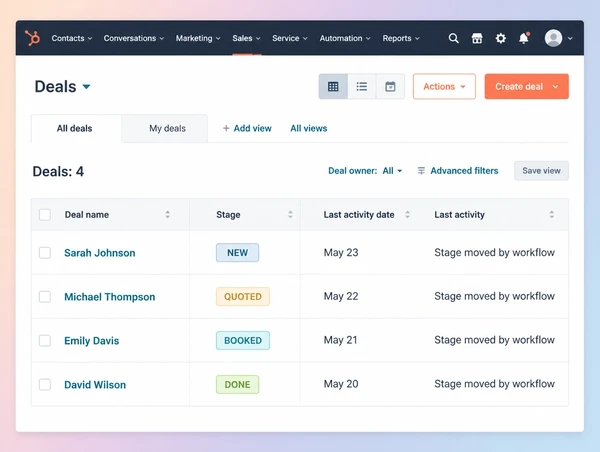600x452 pixels.
Task: Click the DONE stage badge
Action: click(x=237, y=384)
